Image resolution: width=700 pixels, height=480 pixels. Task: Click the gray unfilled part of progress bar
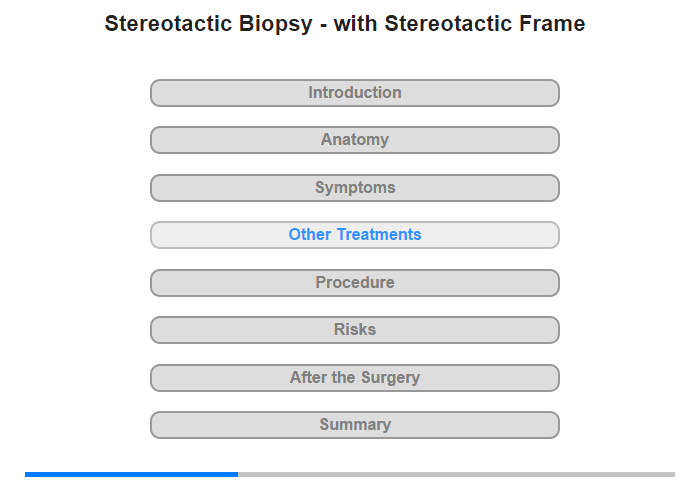click(x=456, y=474)
